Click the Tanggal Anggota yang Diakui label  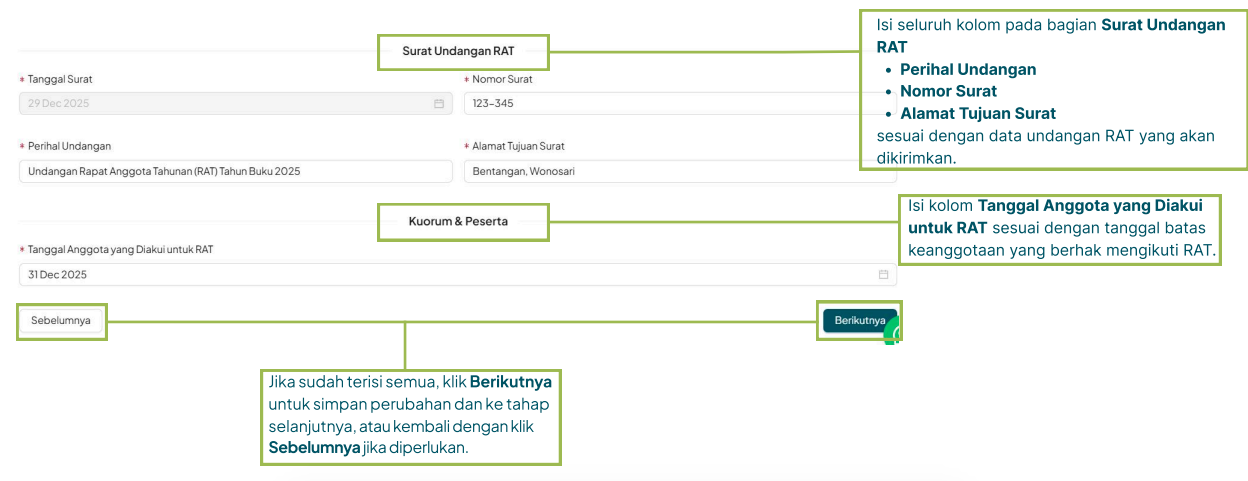pyautogui.click(x=120, y=249)
